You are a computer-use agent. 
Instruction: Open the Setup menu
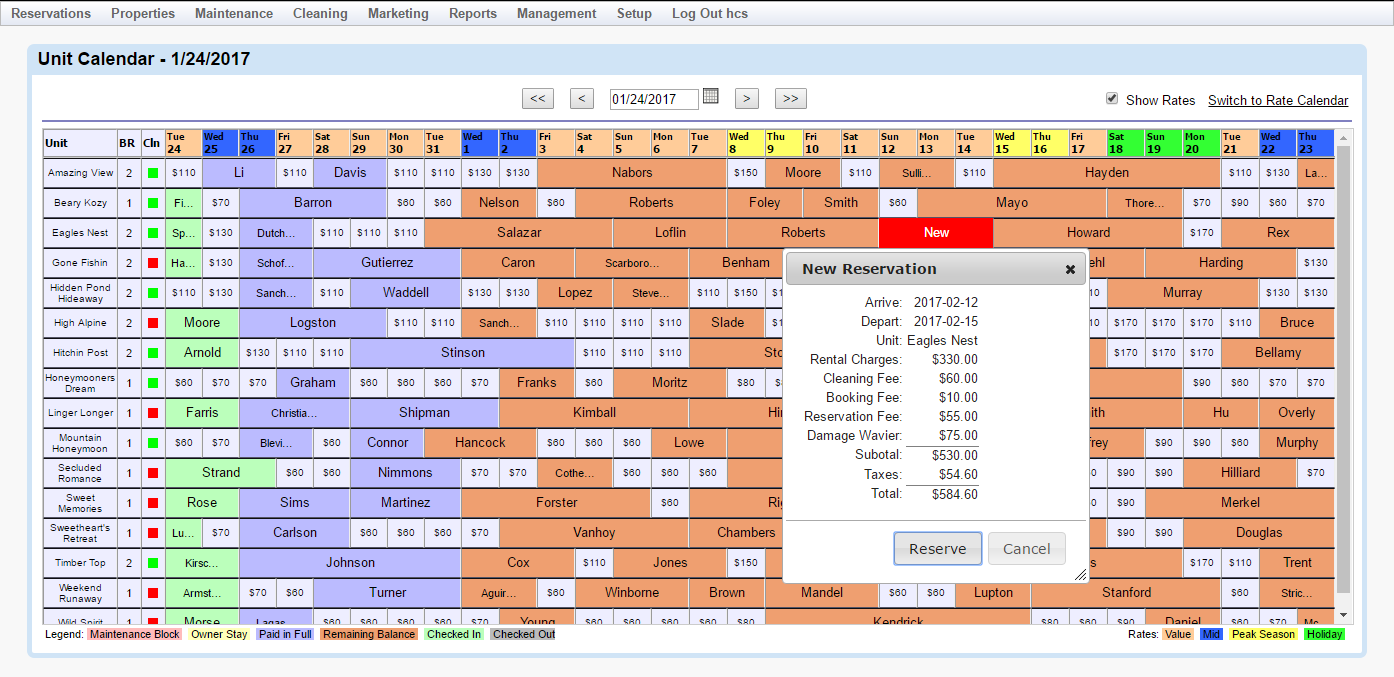point(634,13)
